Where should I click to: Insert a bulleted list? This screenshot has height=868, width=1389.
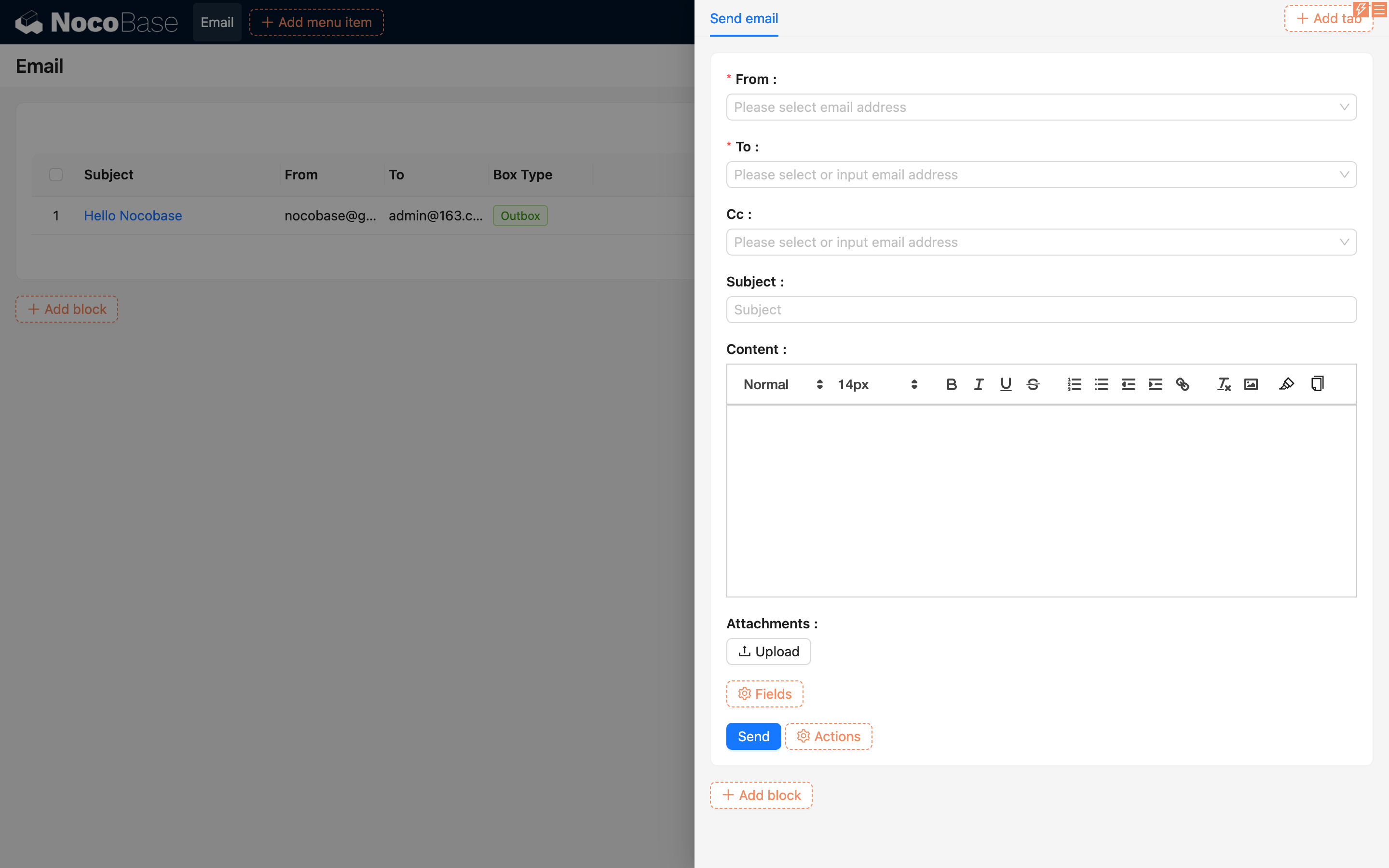pyautogui.click(x=1101, y=384)
